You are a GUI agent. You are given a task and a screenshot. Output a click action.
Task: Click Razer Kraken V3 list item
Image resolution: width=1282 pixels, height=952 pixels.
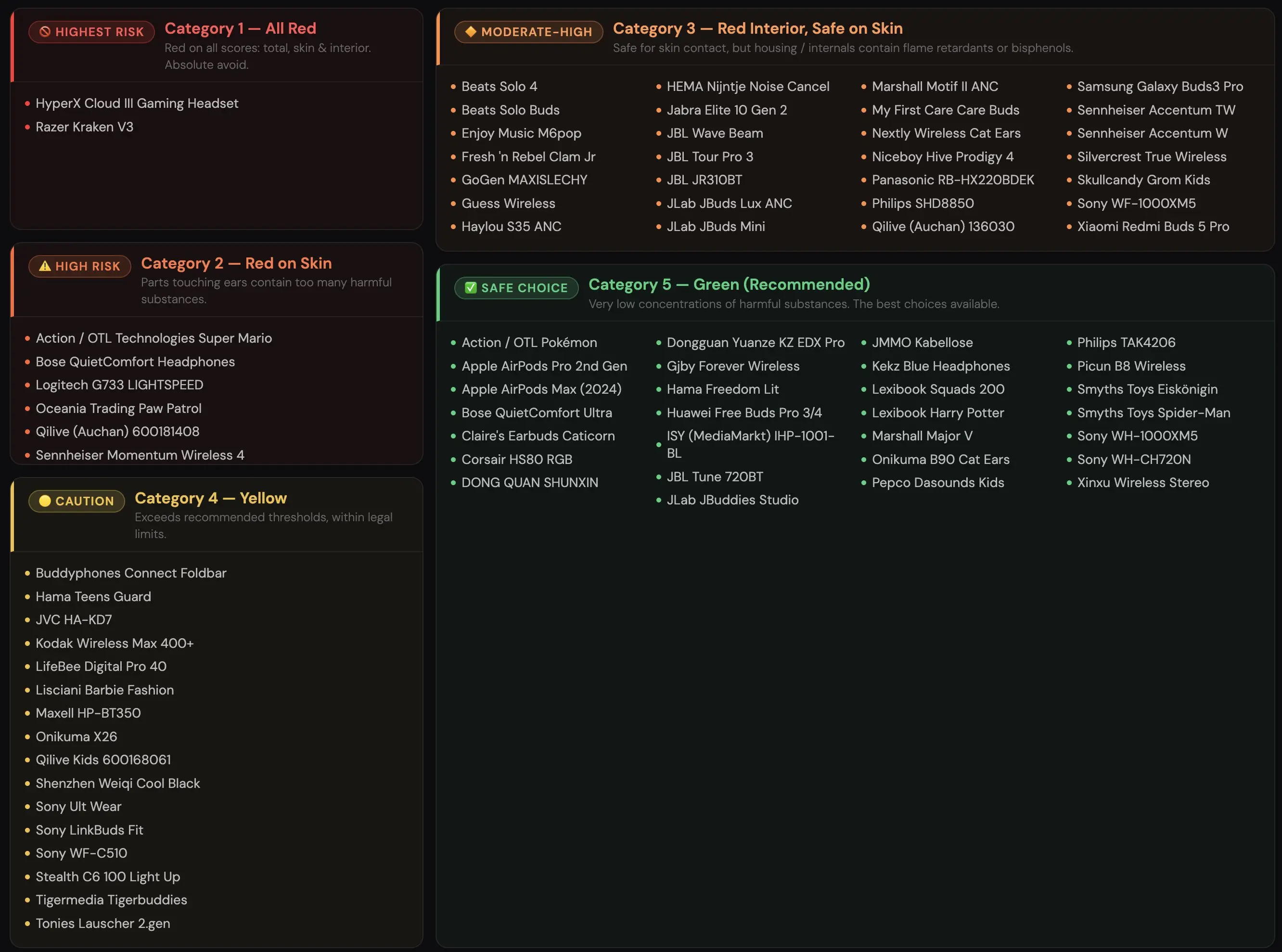point(84,127)
